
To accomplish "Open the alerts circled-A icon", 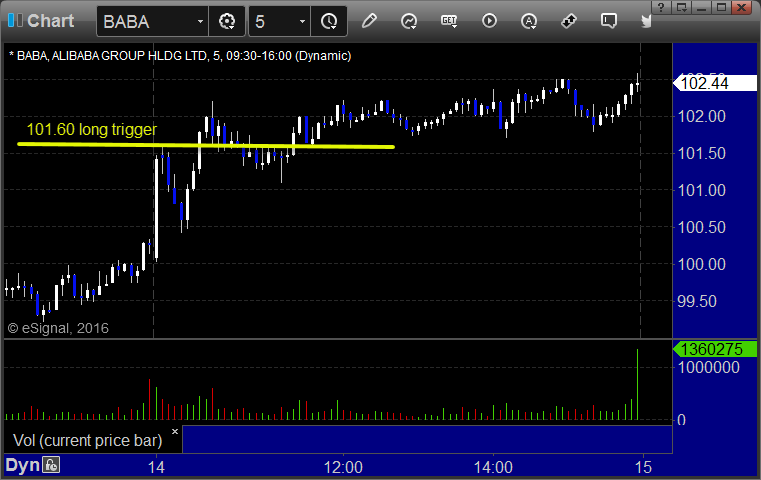I will click(529, 21).
